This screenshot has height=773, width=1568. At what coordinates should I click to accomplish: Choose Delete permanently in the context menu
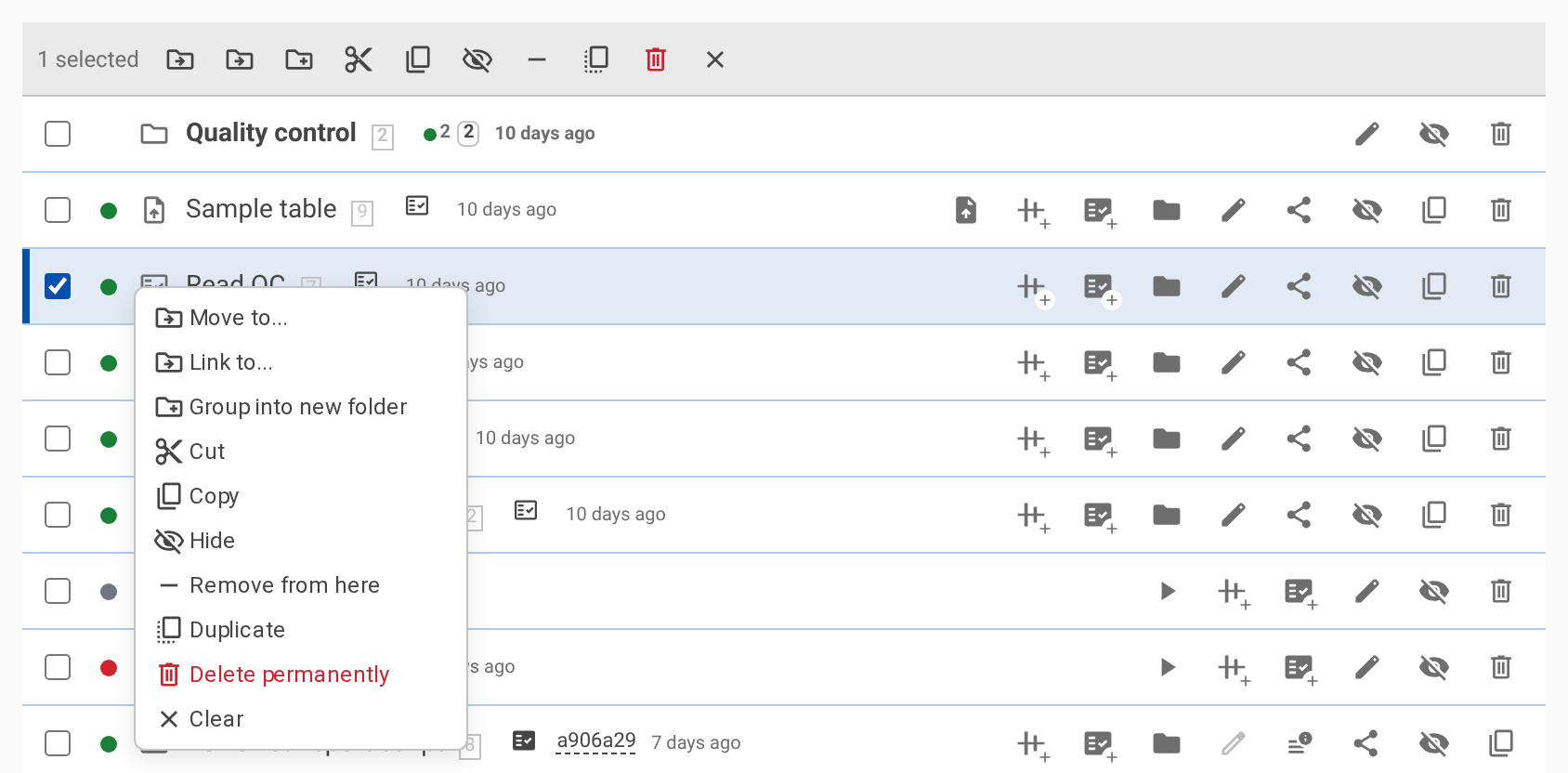[301, 675]
